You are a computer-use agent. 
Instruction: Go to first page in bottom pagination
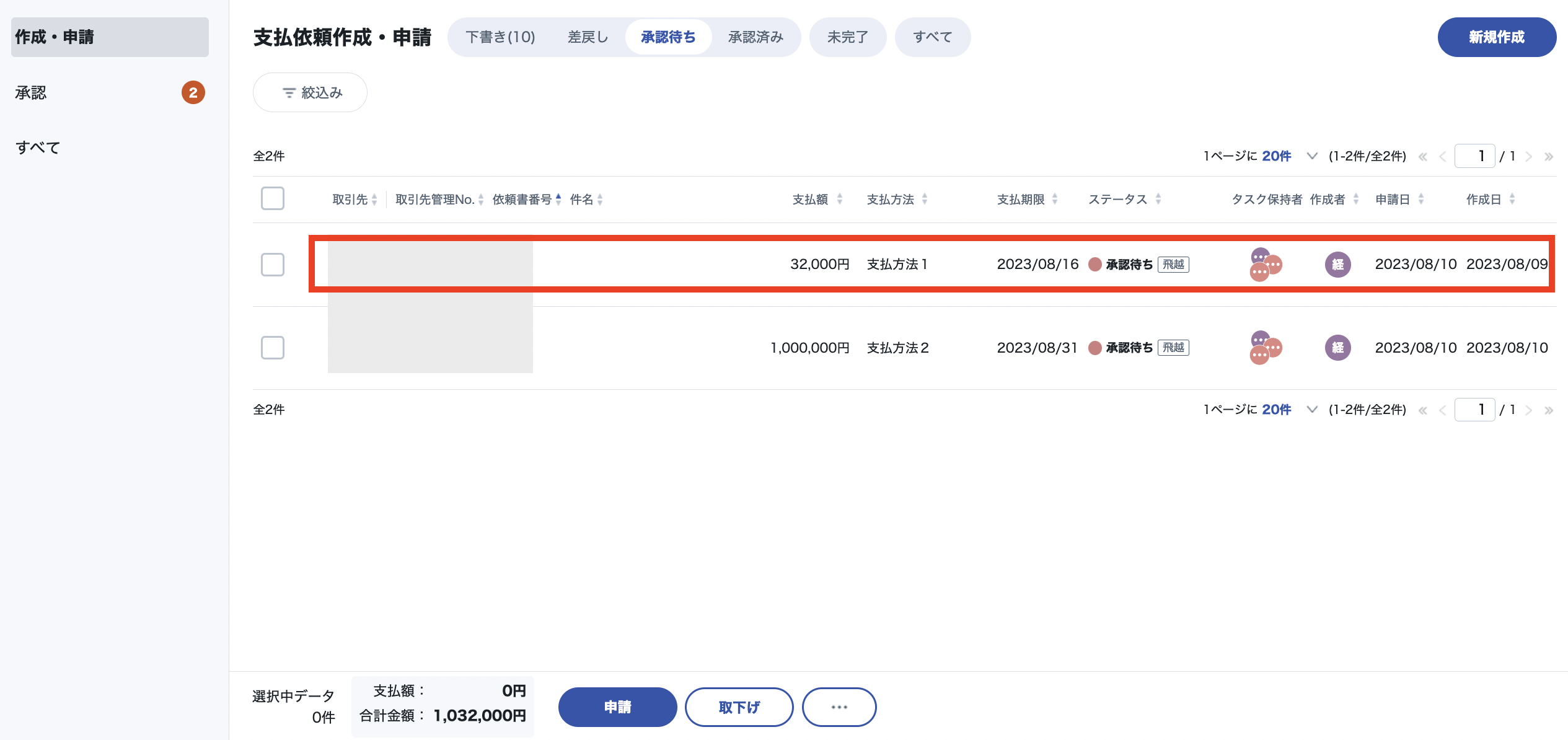pos(1423,410)
